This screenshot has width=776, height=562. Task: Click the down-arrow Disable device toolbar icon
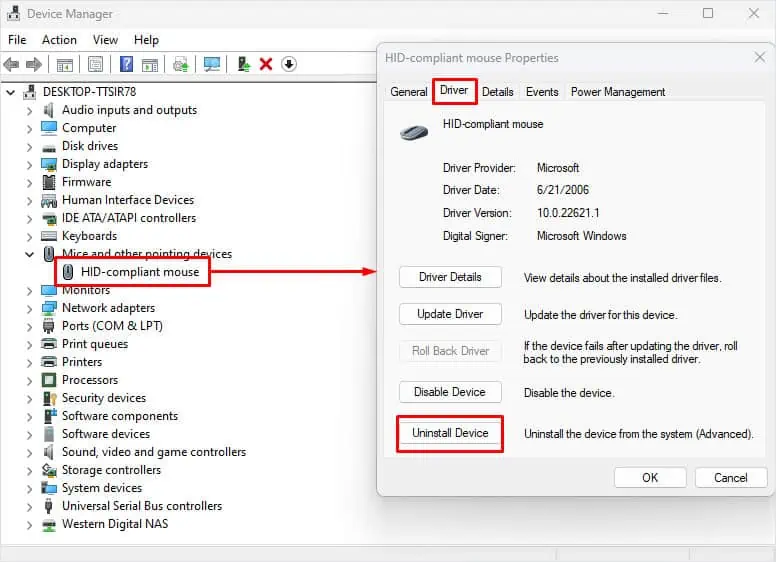pyautogui.click(x=289, y=64)
